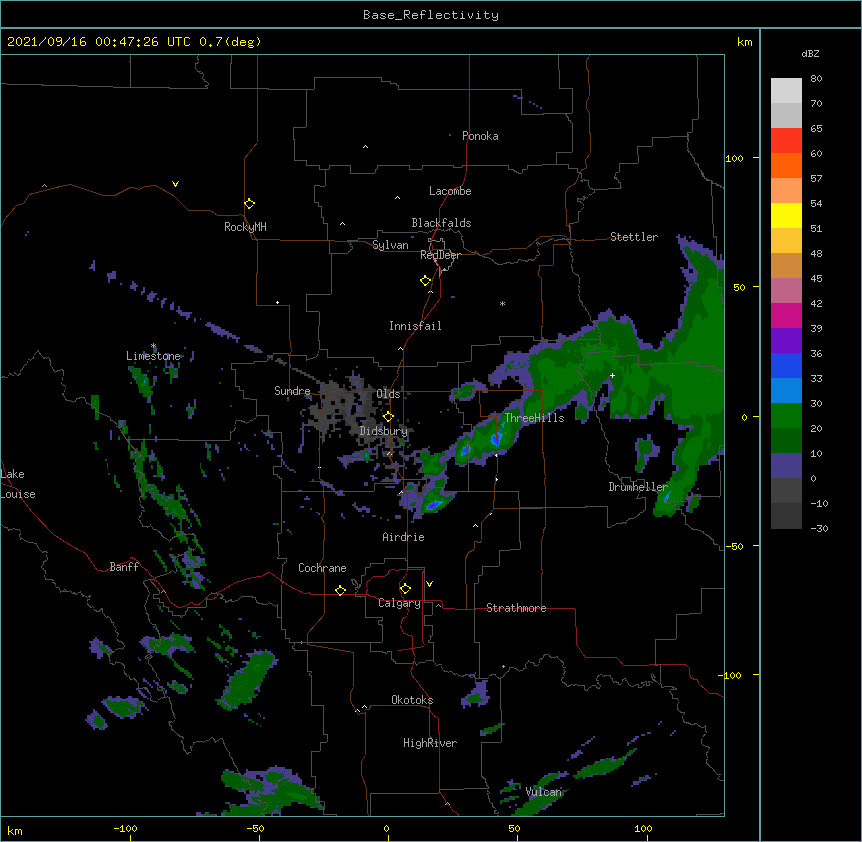Click the Innisfail city label
Screen dimensions: 862x842
coord(415,326)
